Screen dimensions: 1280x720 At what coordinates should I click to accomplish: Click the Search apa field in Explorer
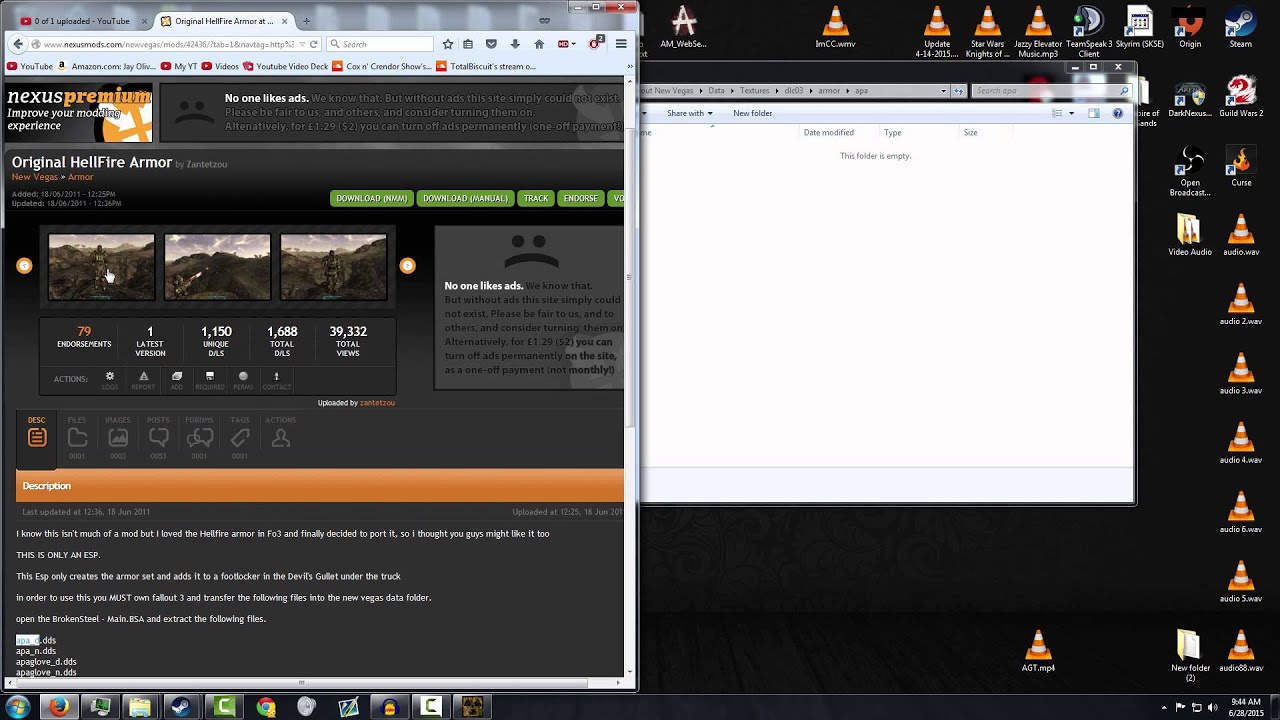pos(1051,90)
